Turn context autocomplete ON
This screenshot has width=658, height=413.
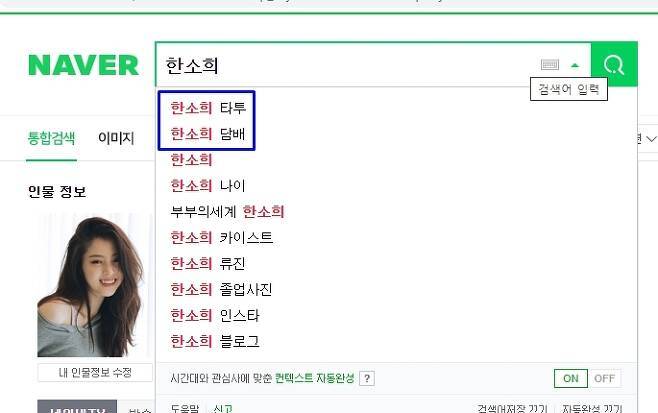click(x=571, y=379)
